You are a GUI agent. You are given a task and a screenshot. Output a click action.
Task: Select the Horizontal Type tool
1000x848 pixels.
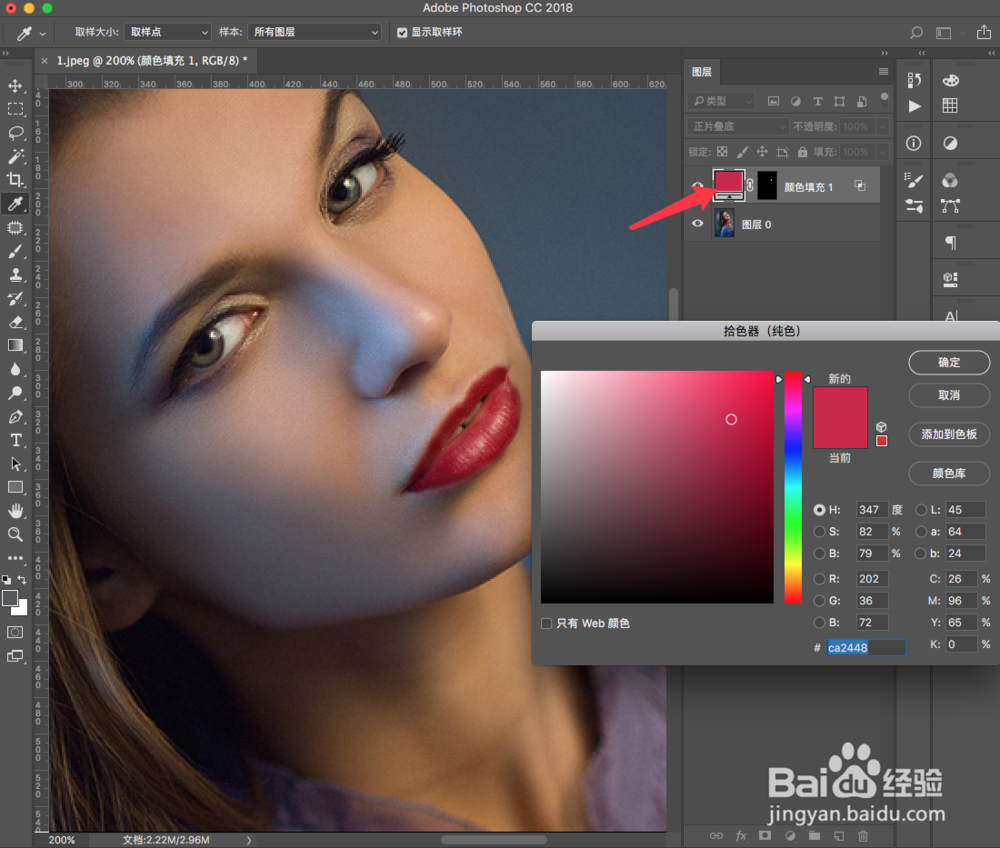[x=15, y=441]
